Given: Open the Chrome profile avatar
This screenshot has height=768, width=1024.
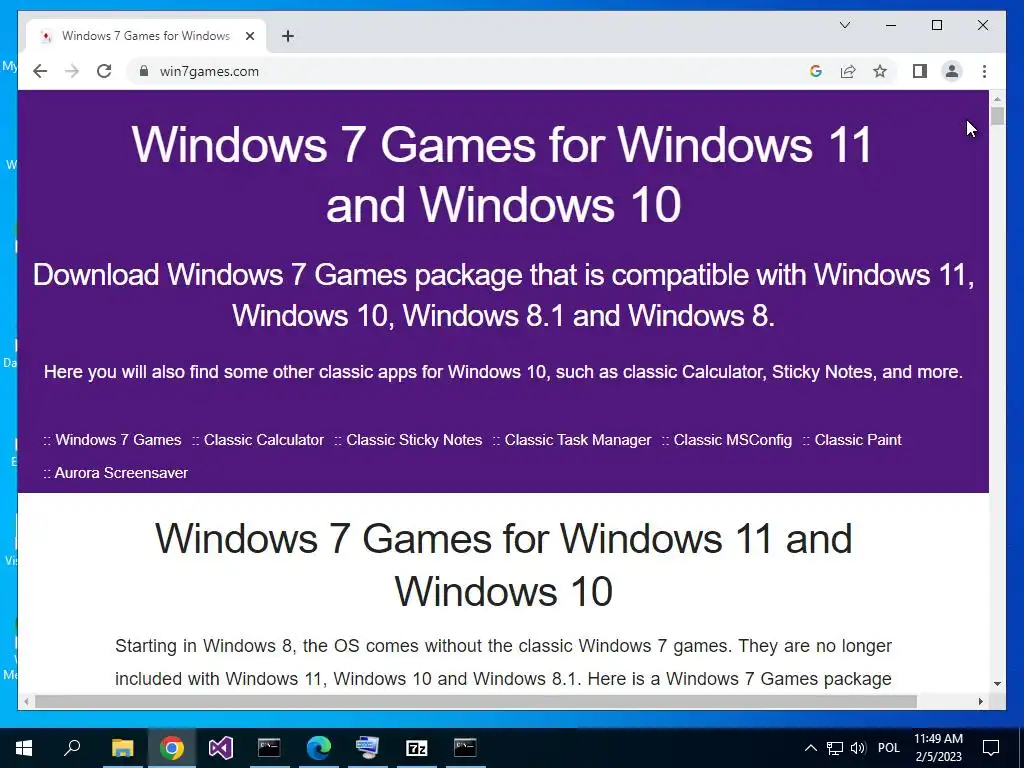Looking at the screenshot, I should click(x=952, y=71).
